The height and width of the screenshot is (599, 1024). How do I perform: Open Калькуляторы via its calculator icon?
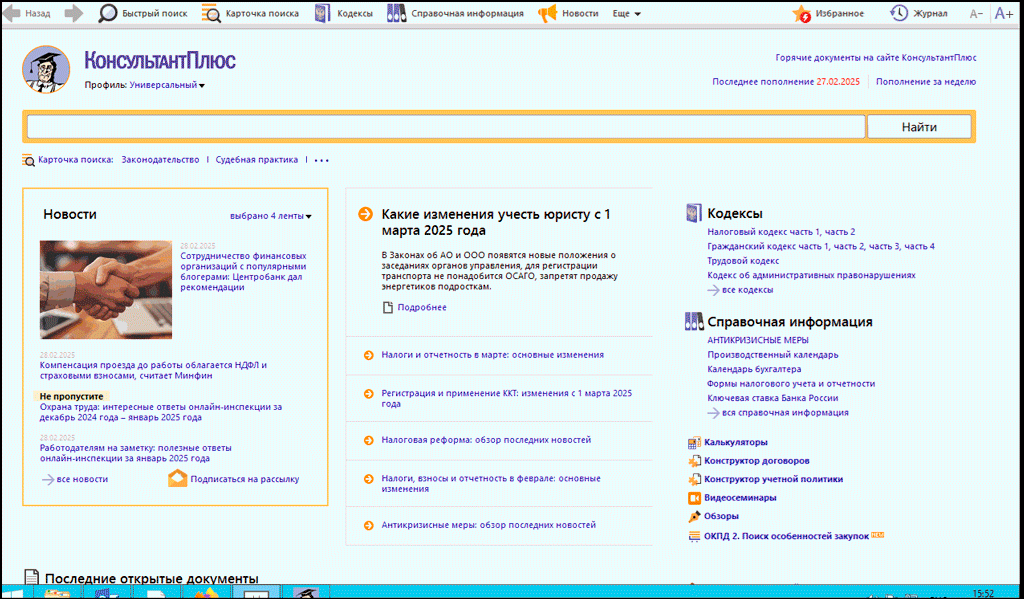694,443
